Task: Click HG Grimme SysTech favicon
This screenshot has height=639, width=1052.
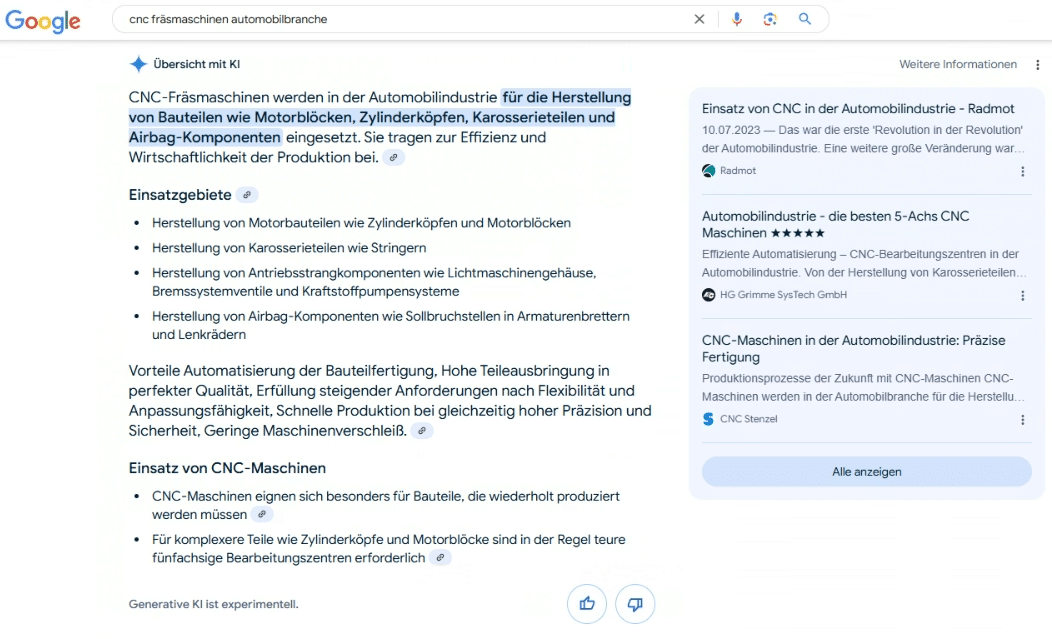Action: coord(708,295)
